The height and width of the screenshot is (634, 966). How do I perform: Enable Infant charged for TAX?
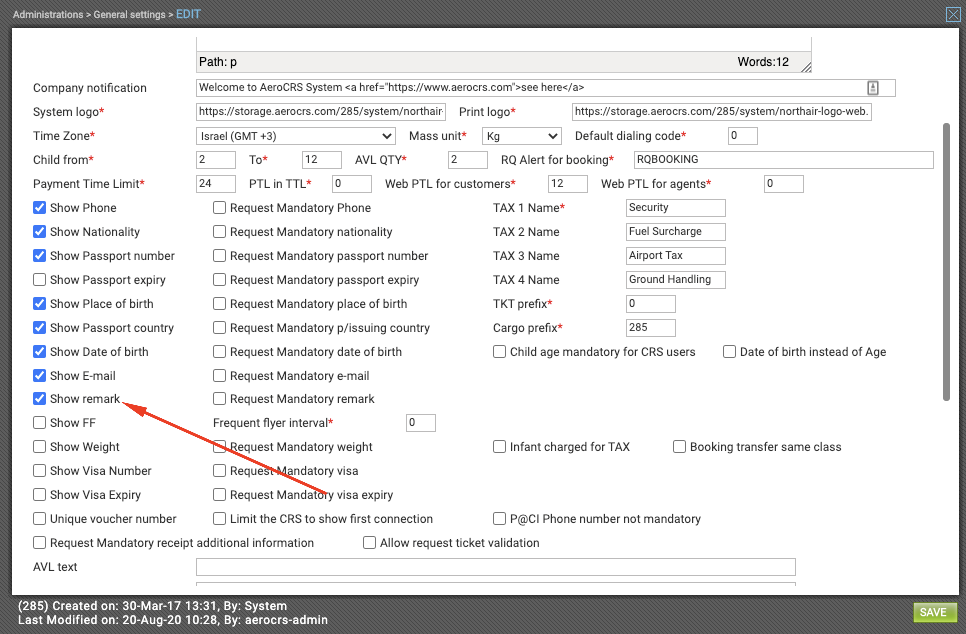tap(500, 447)
